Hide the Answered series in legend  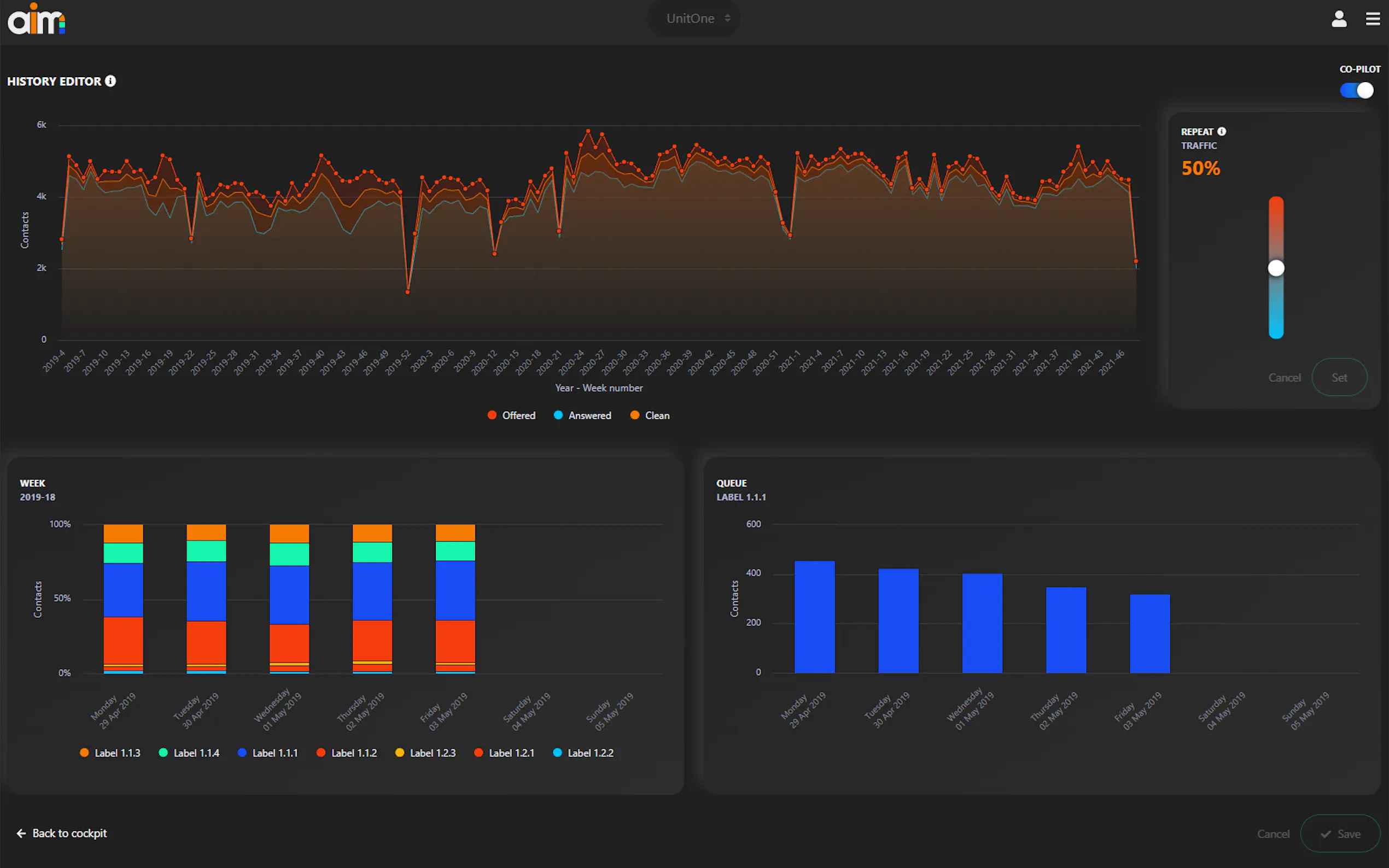(582, 415)
